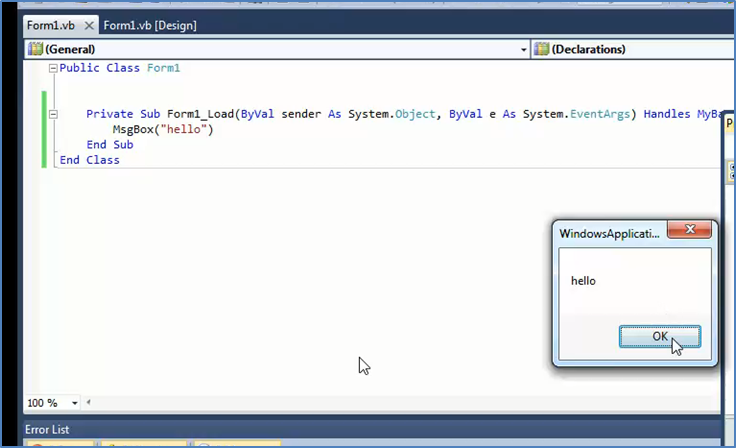Place cursor on MsgBox("hello") line

163,130
